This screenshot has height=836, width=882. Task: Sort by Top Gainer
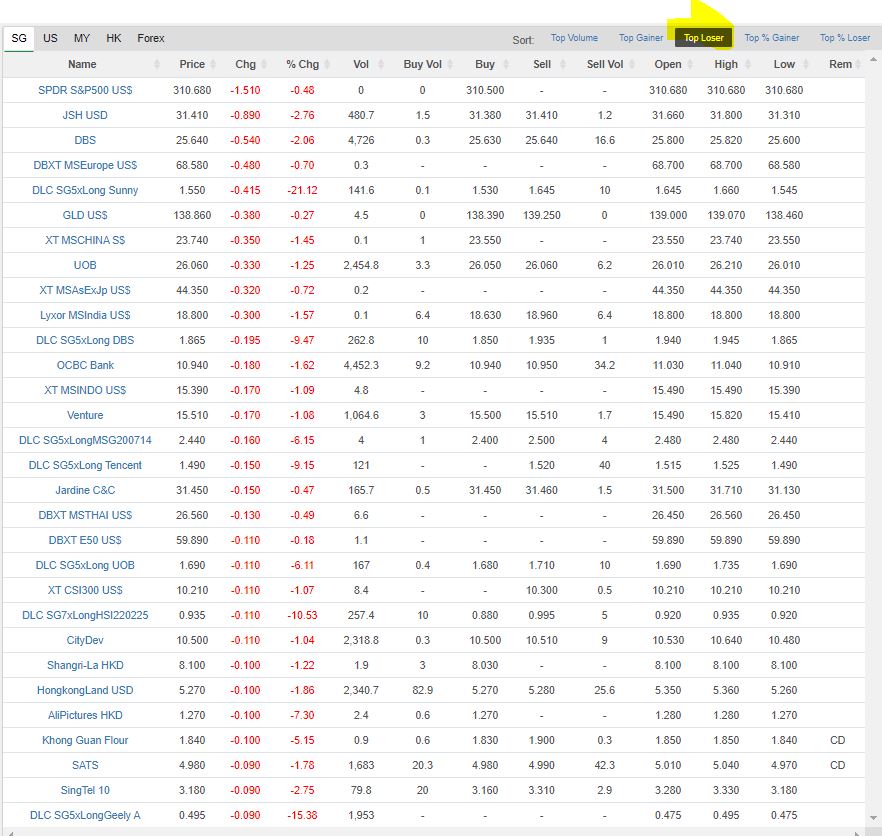point(641,38)
